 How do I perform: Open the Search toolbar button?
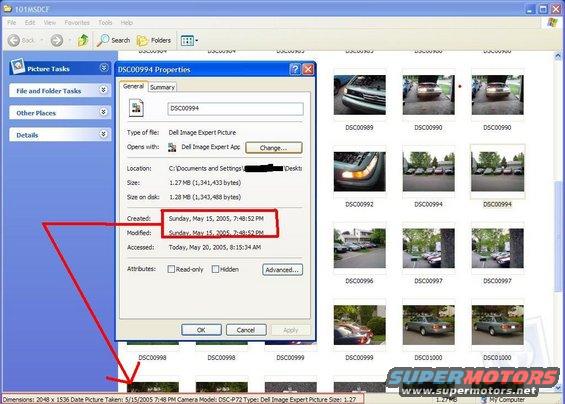[113, 40]
